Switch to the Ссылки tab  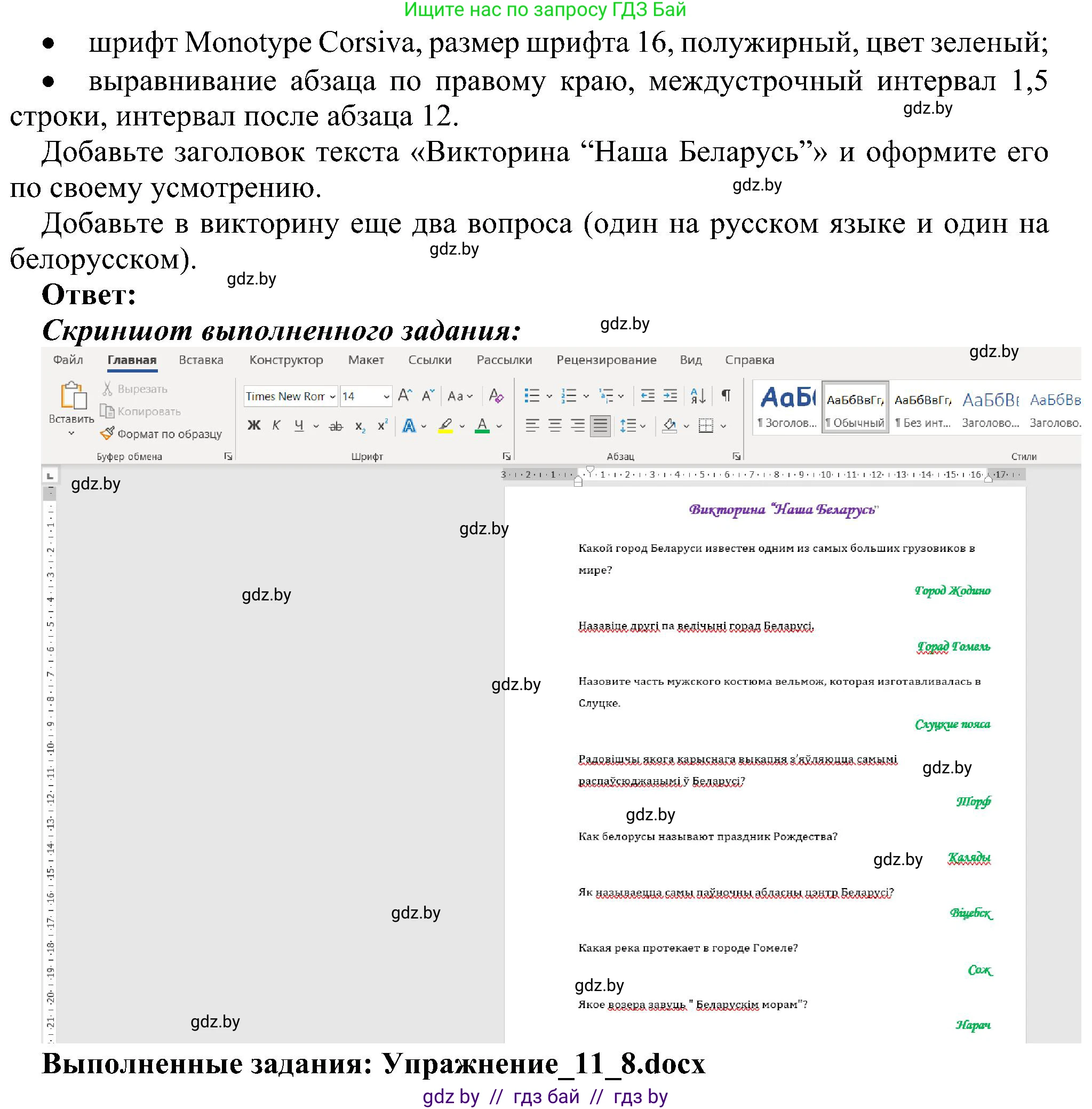[x=429, y=360]
